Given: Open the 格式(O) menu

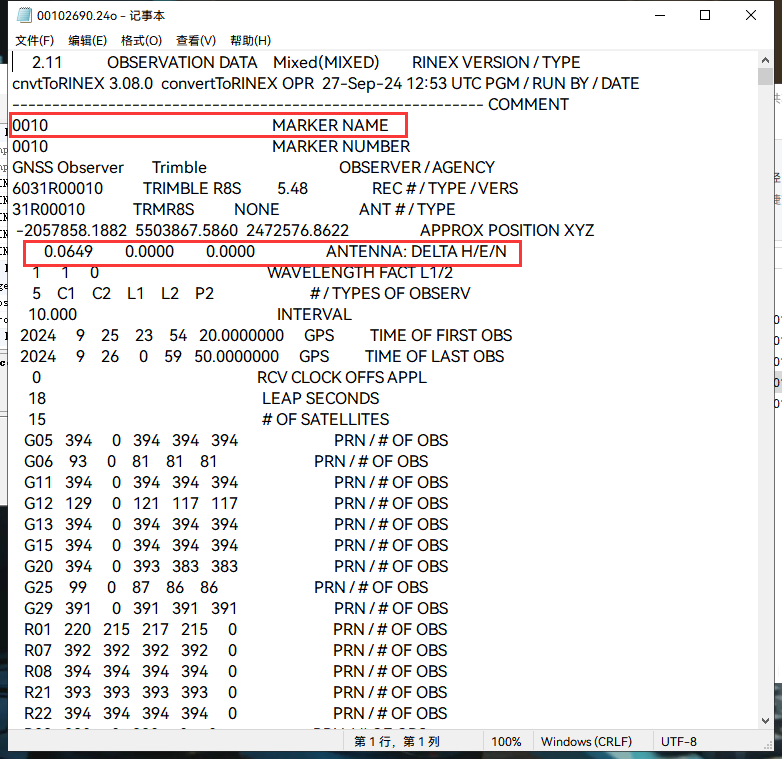Looking at the screenshot, I should tap(141, 40).
